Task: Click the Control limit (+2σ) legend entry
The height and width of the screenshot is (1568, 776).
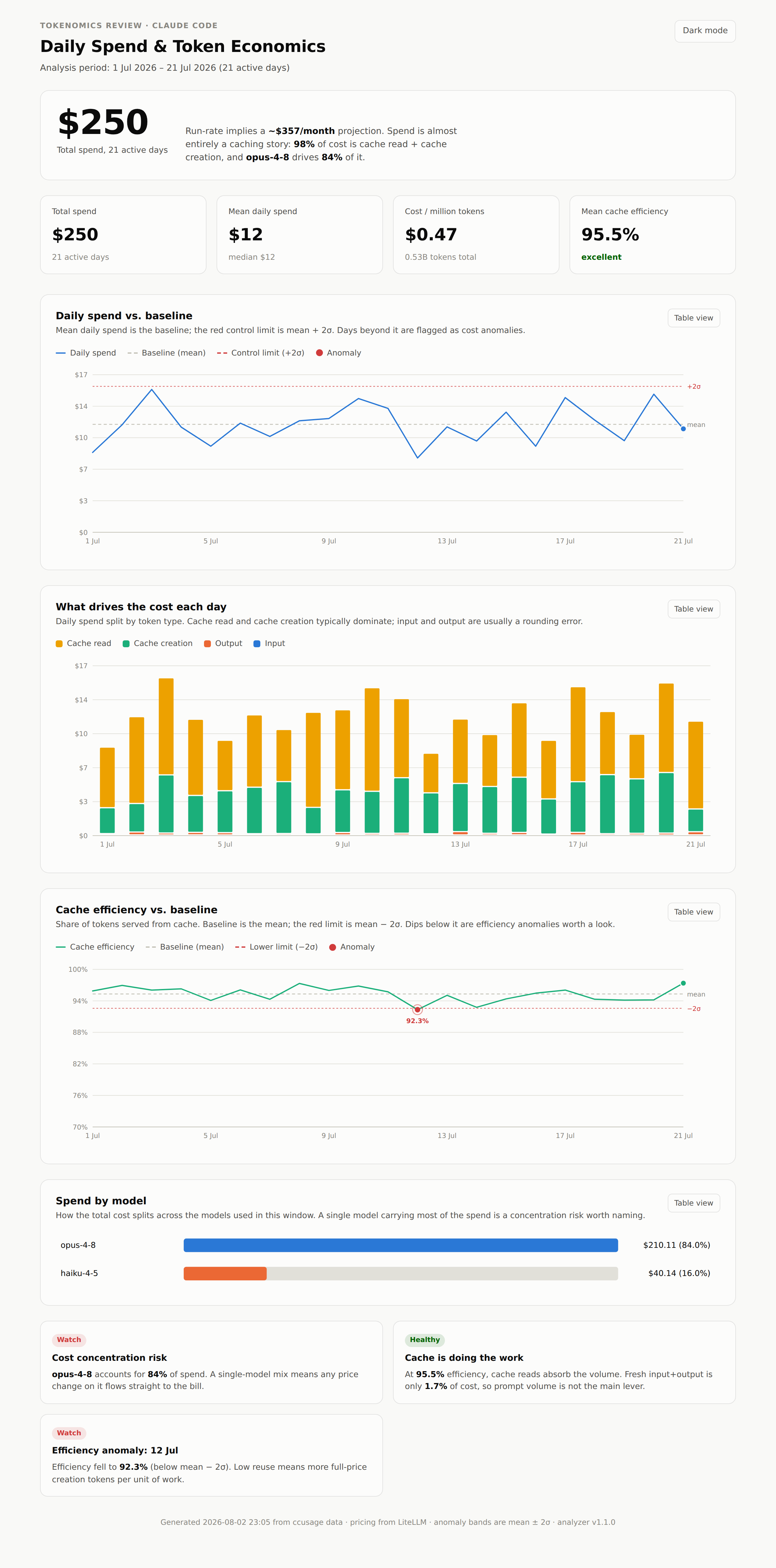Action: (x=261, y=353)
